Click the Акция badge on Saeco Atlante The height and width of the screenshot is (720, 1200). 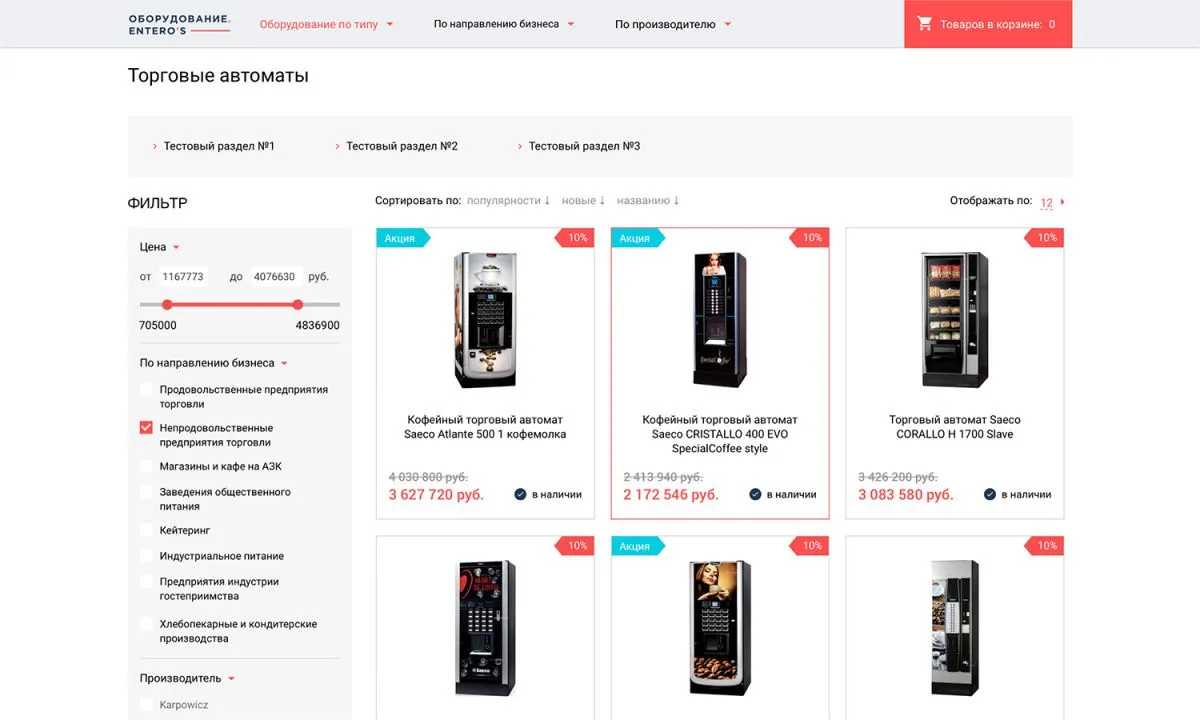click(x=402, y=238)
